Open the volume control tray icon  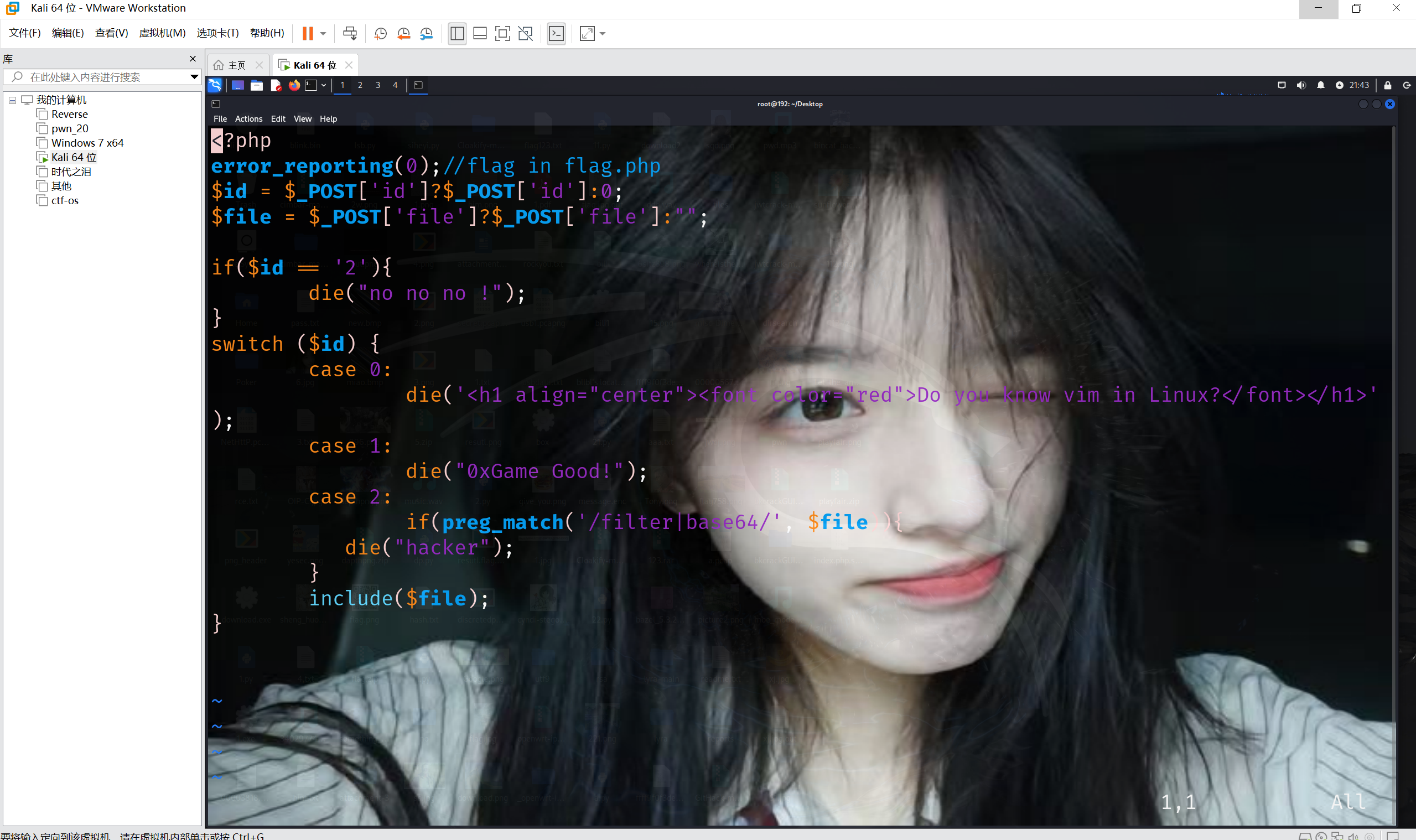tap(1301, 85)
